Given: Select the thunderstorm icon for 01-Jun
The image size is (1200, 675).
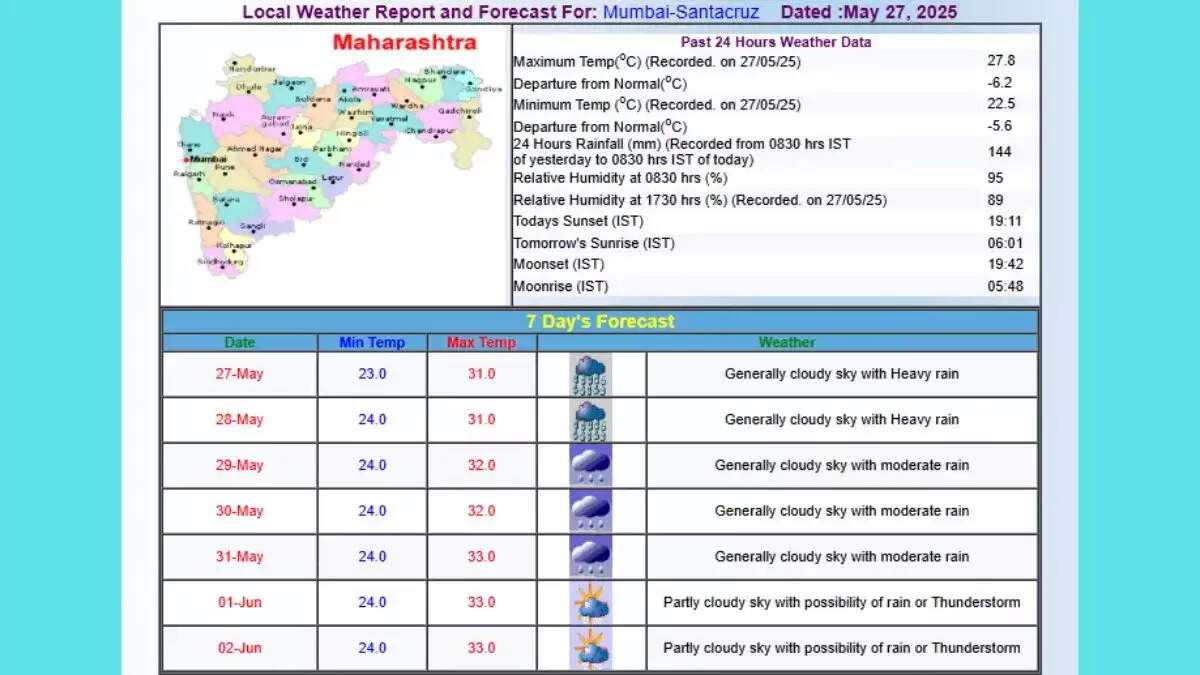Looking at the screenshot, I should [589, 601].
